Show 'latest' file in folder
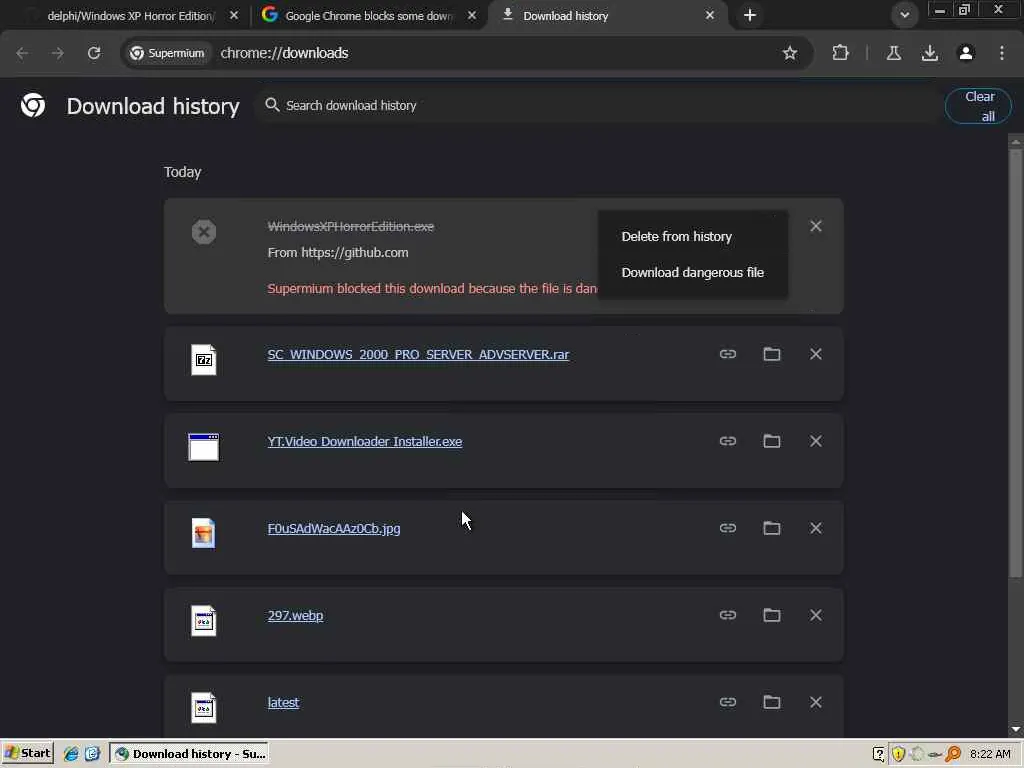This screenshot has width=1024, height=768. (772, 702)
